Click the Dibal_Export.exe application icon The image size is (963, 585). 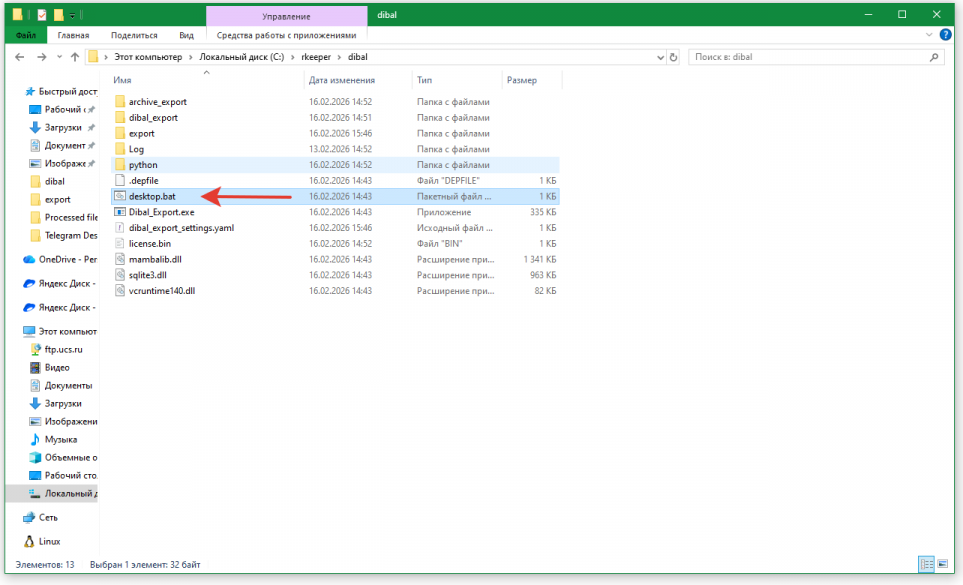120,212
